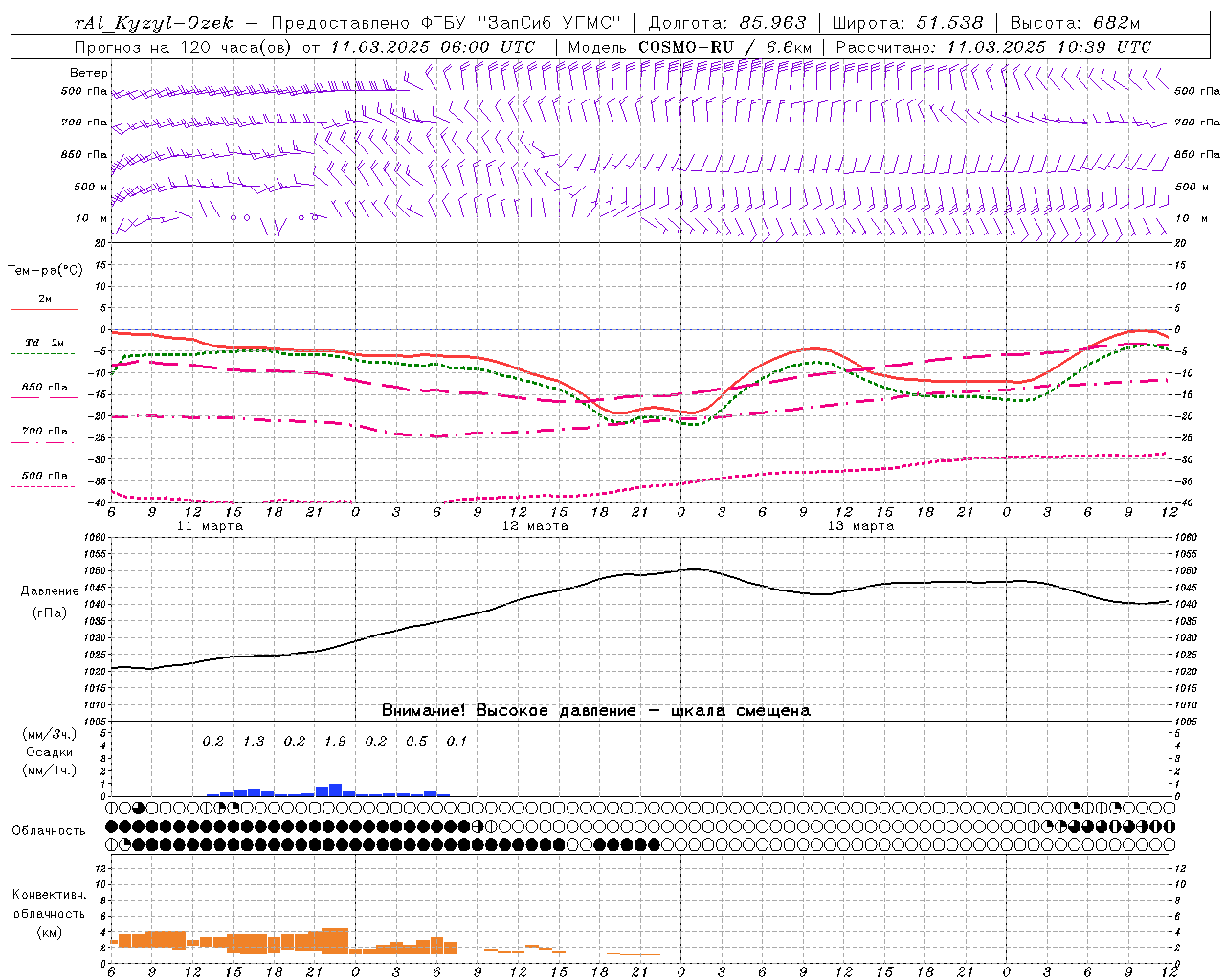Viewport: 1225px width, 980px height.
Task: Click the Широта: 51.538 value
Action: pyautogui.click(x=907, y=23)
